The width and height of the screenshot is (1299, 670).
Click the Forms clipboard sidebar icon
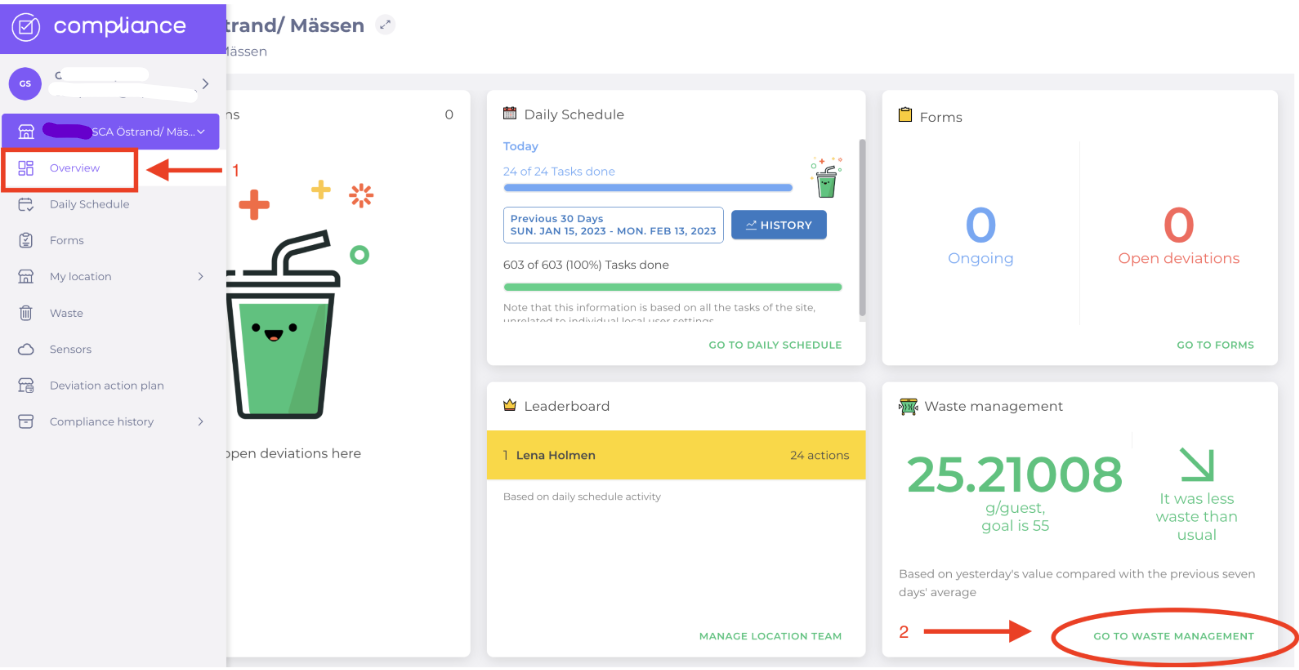pyautogui.click(x=26, y=240)
